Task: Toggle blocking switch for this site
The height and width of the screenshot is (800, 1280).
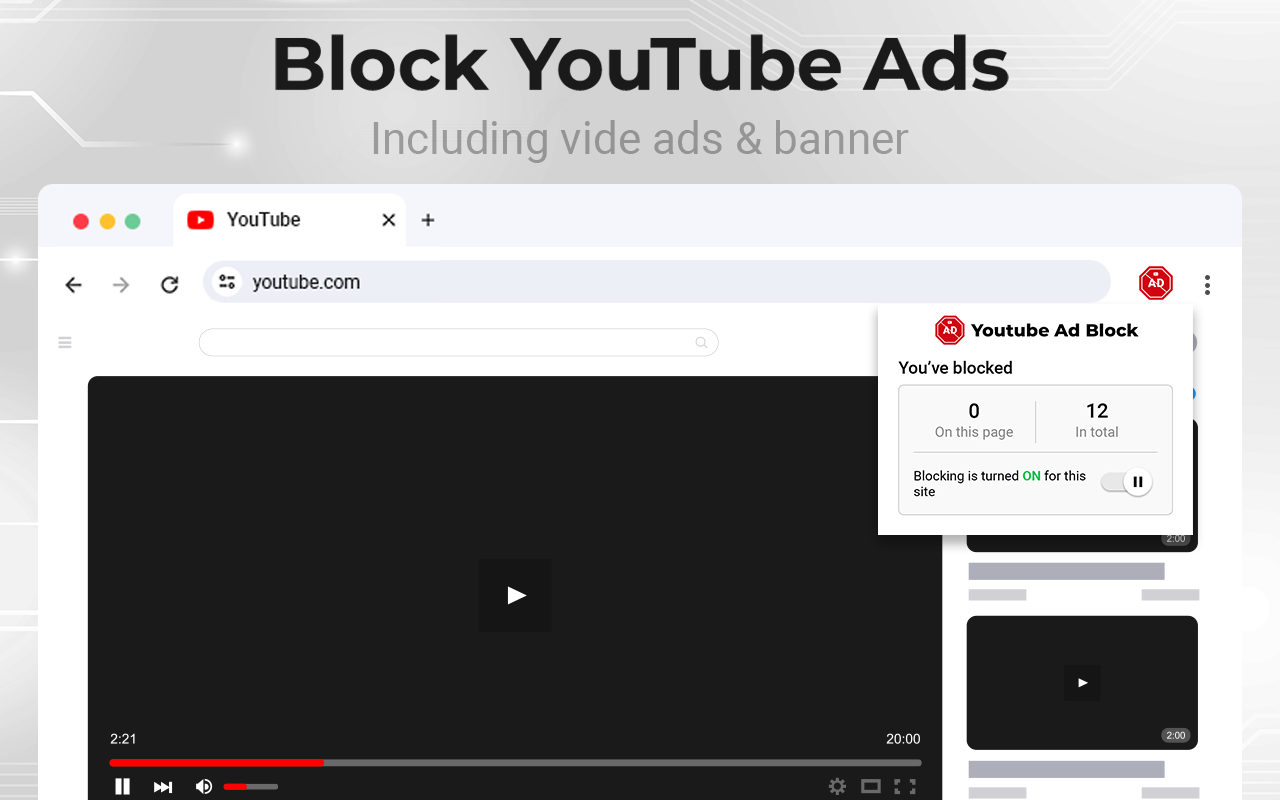Action: (x=1126, y=482)
